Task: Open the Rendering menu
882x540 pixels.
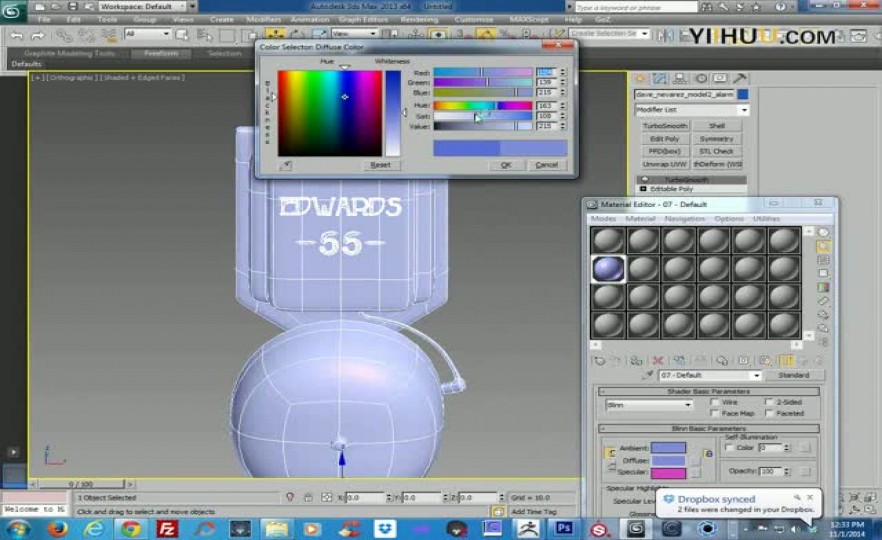Action: (419, 20)
